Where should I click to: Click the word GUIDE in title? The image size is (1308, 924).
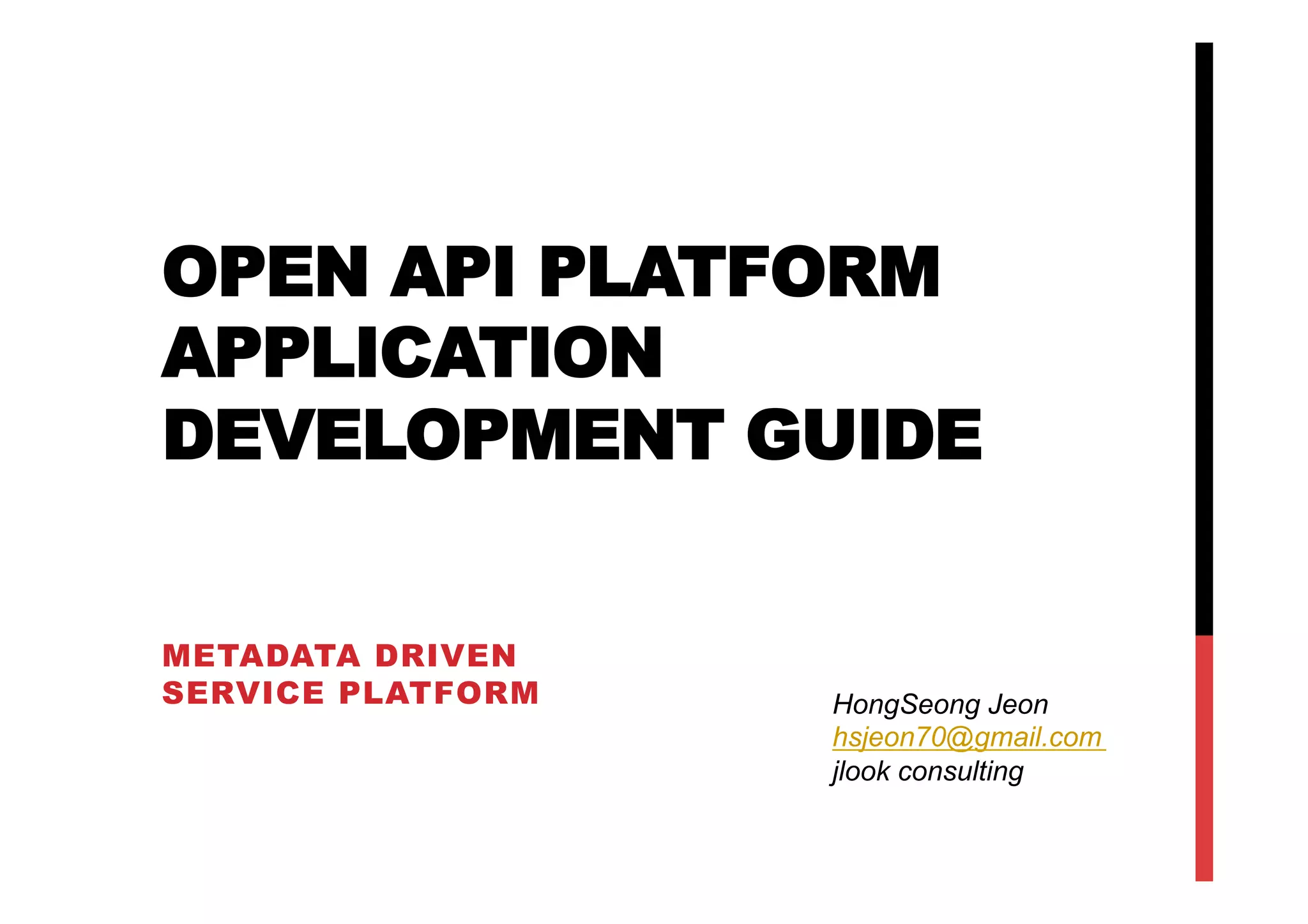[x=864, y=435]
